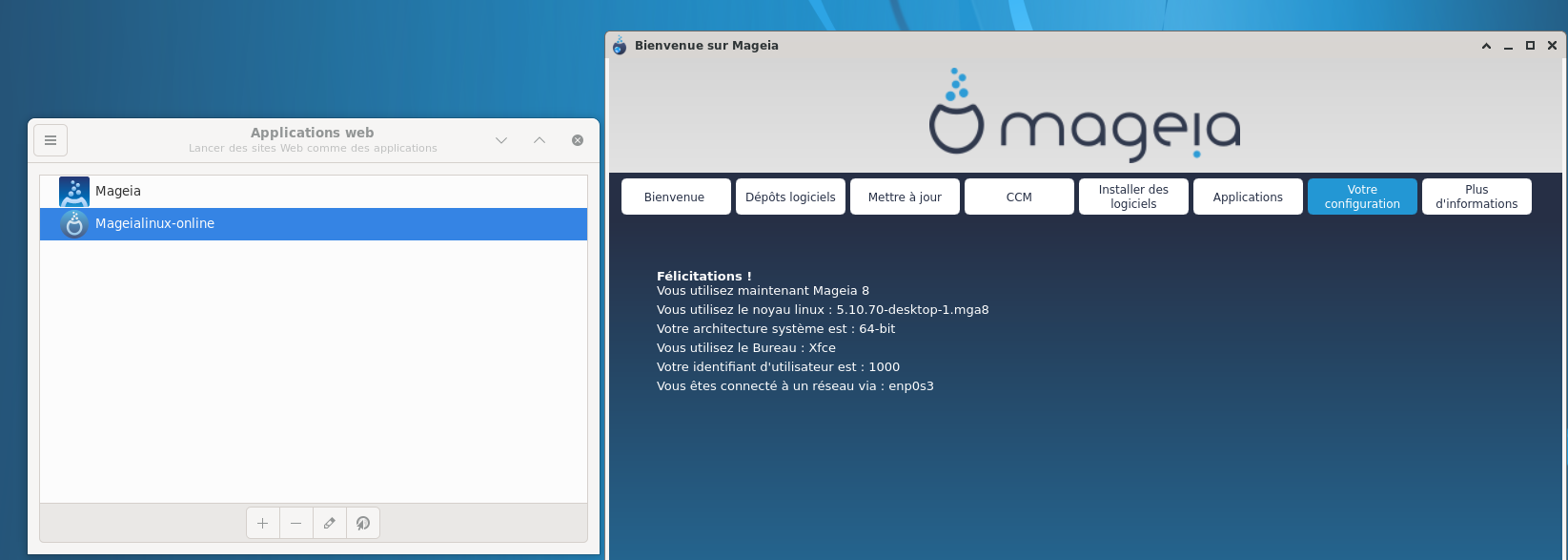Edit the selected web app with pencil icon
1568x560 pixels.
tap(330, 523)
